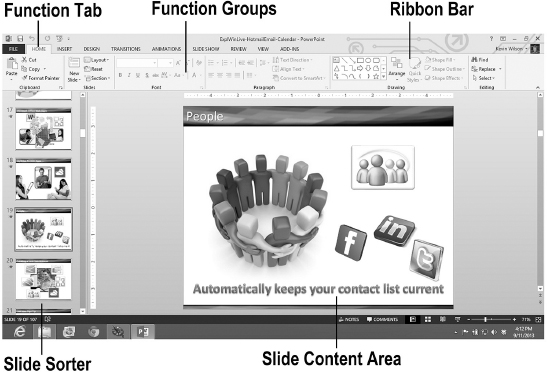Click the Reset slide button
Viewport: 547px width, 372px height.
tap(93, 69)
